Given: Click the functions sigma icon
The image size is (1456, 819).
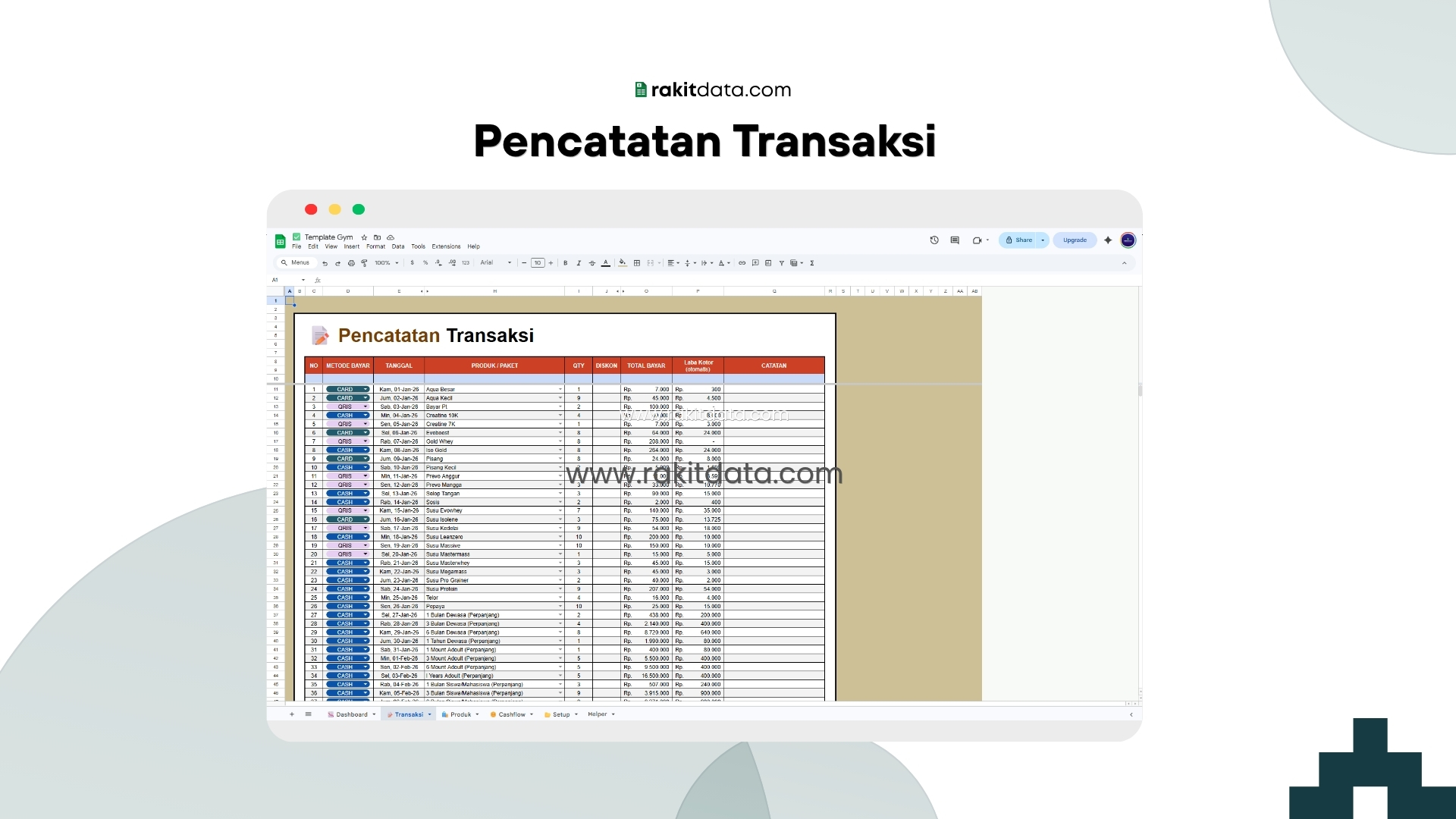Looking at the screenshot, I should (x=811, y=263).
